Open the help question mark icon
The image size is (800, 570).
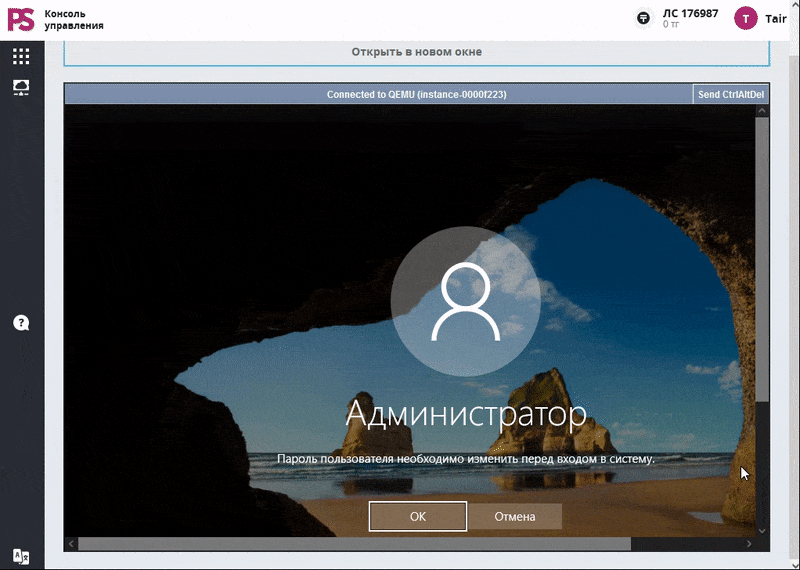click(x=21, y=323)
